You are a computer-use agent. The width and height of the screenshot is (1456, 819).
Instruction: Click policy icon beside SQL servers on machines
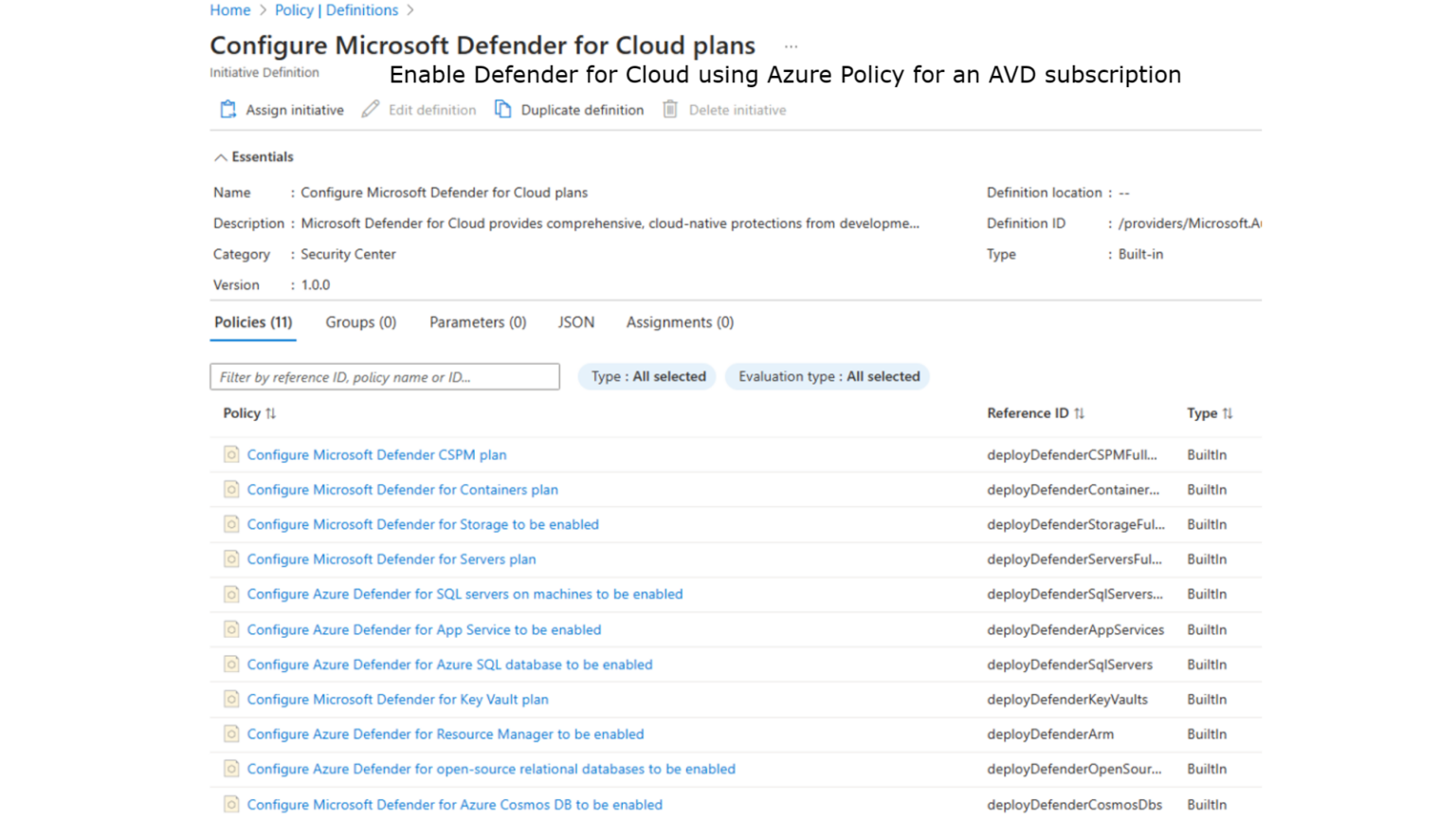click(x=231, y=594)
